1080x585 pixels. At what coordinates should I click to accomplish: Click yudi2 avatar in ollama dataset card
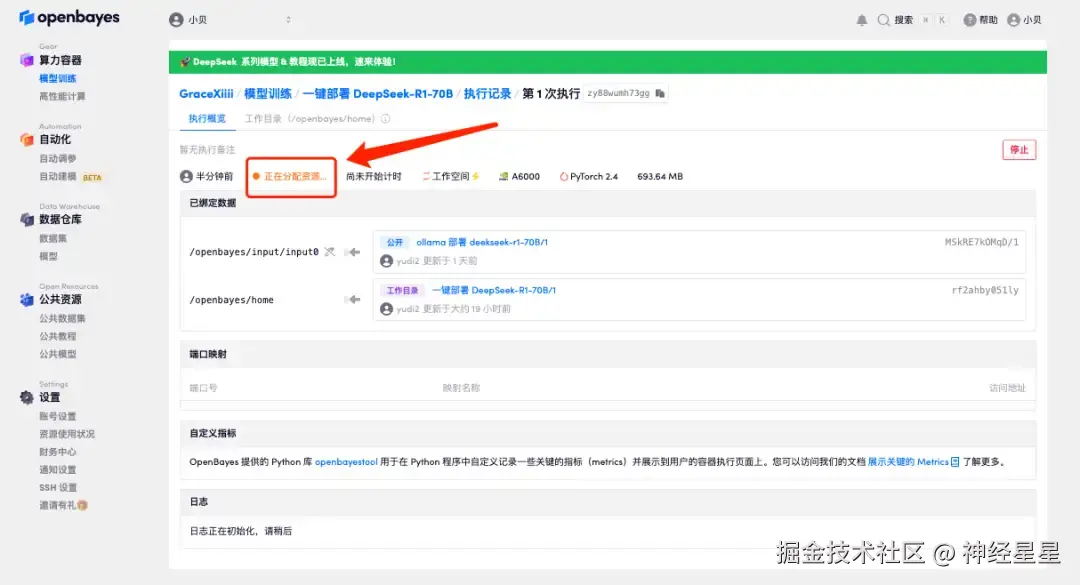[x=386, y=261]
